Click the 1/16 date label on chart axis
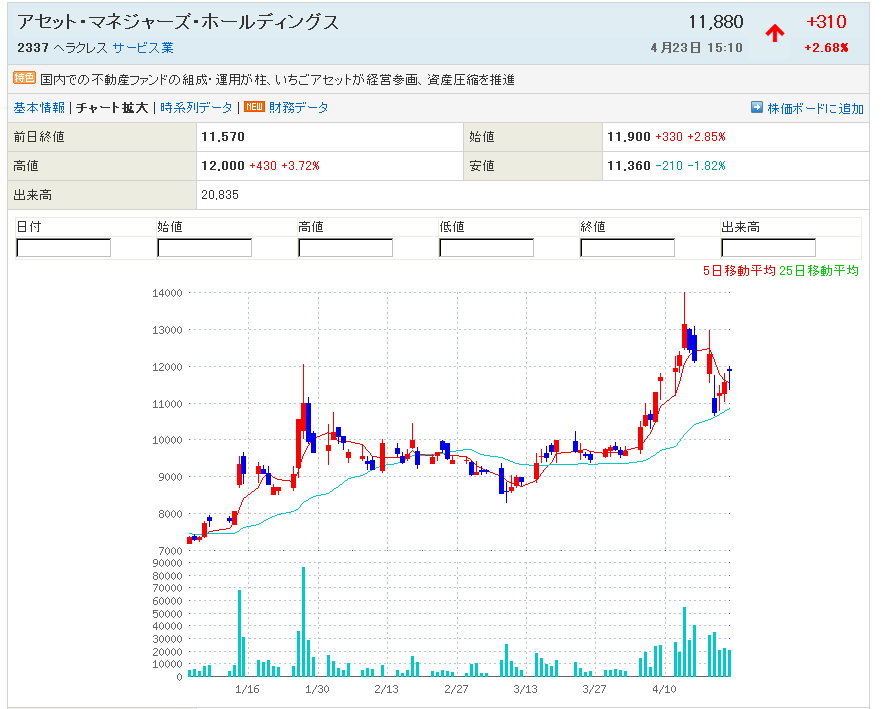The width and height of the screenshot is (881, 709). (247, 689)
